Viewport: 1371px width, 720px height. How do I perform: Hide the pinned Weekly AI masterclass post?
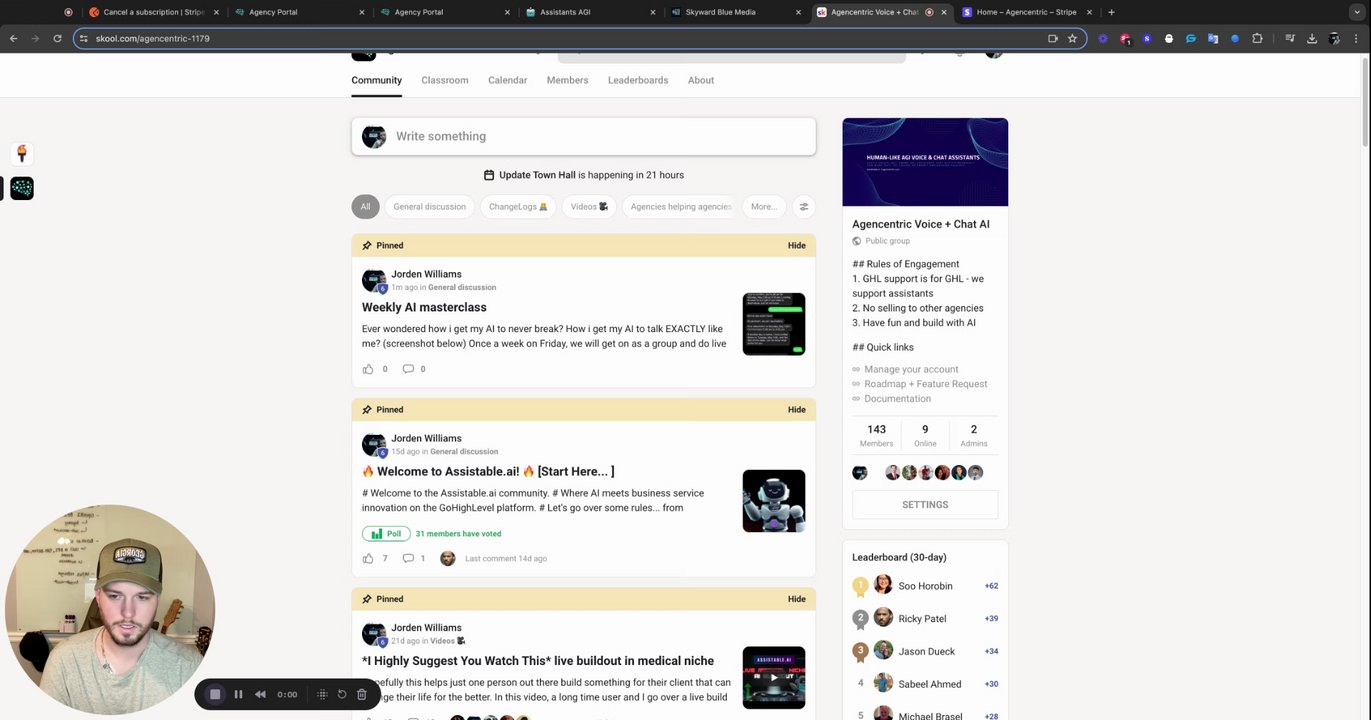point(796,245)
